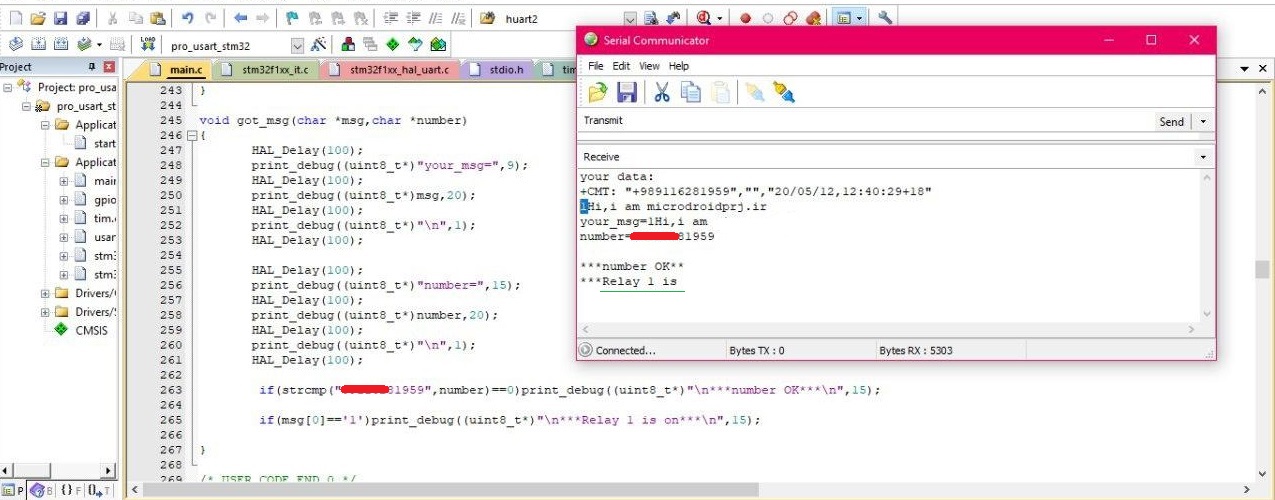
Task: Expand the Receive panel dropdown arrow
Action: coord(1201,157)
